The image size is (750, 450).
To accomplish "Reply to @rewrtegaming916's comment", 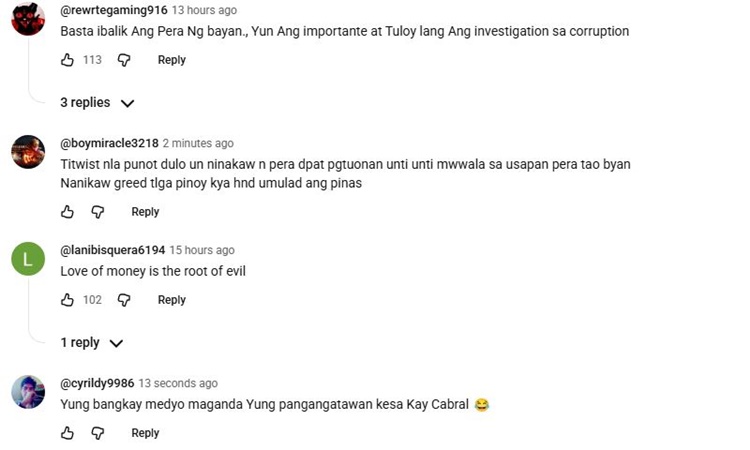I will click(172, 60).
